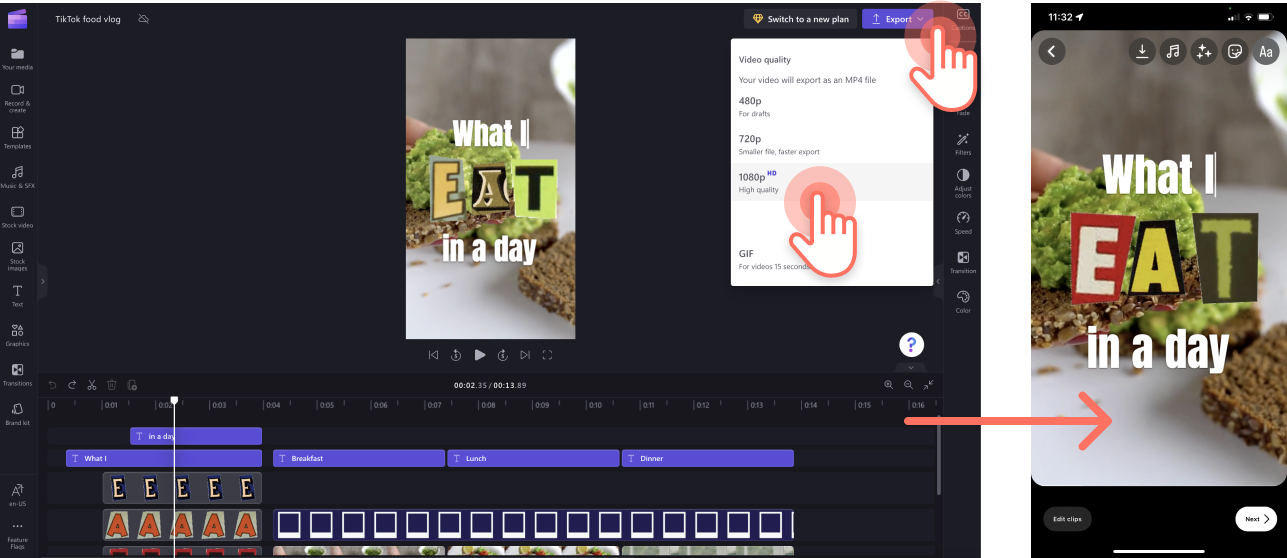1287x558 pixels.
Task: Click the Clipchamp logo icon
Action: point(17,19)
